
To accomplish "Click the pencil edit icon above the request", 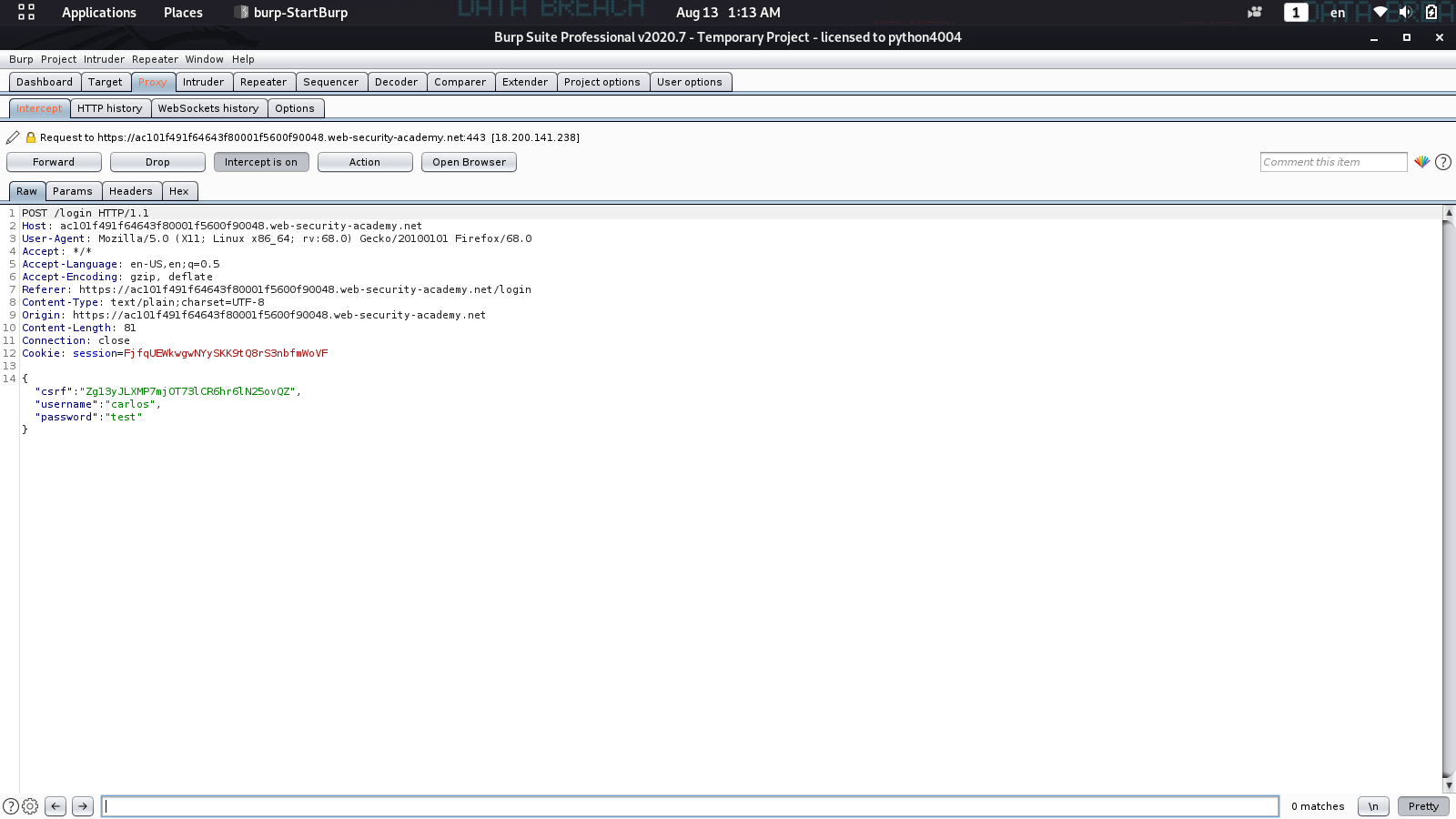I will coord(12,137).
